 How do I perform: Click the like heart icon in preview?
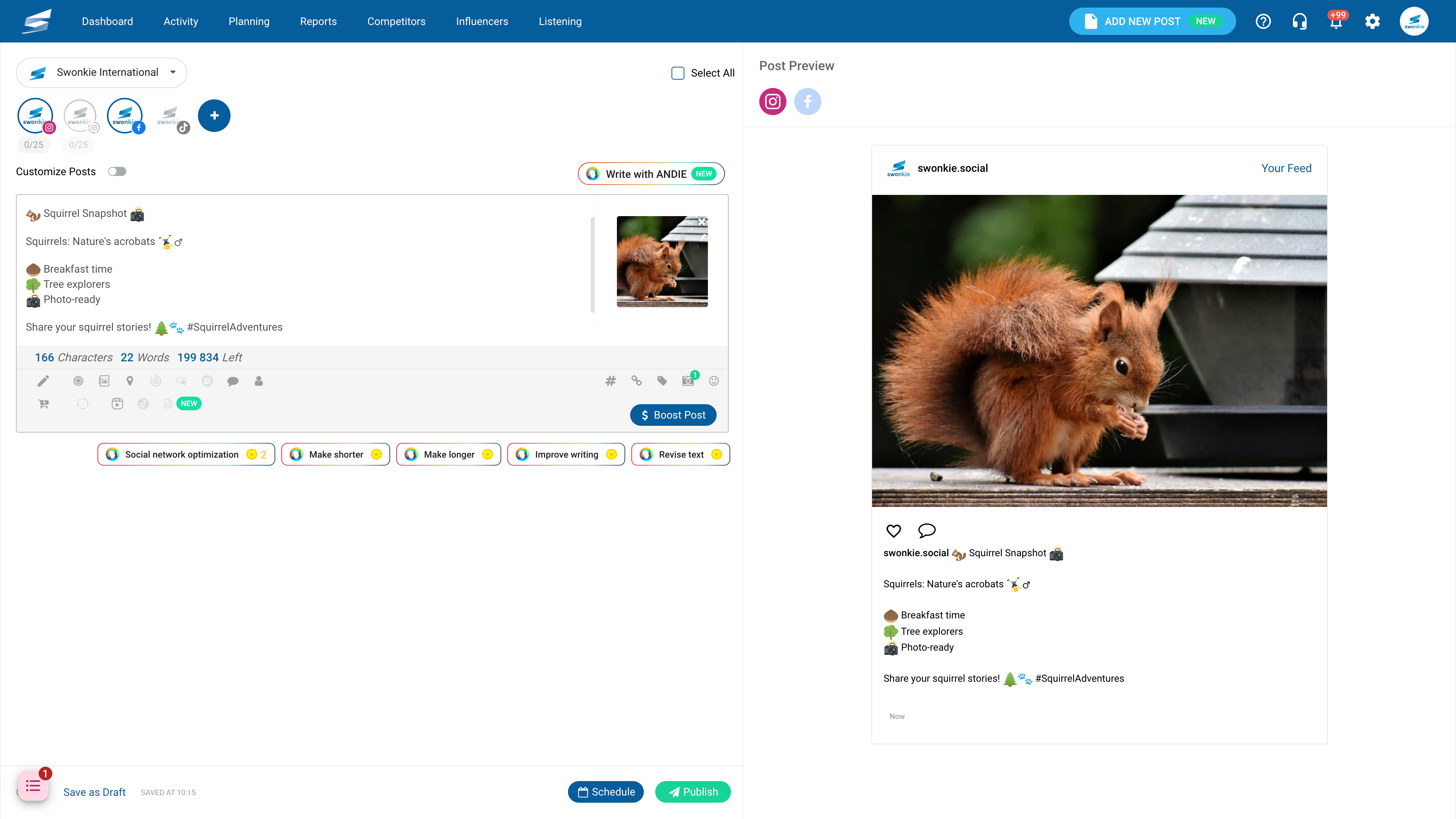click(894, 531)
